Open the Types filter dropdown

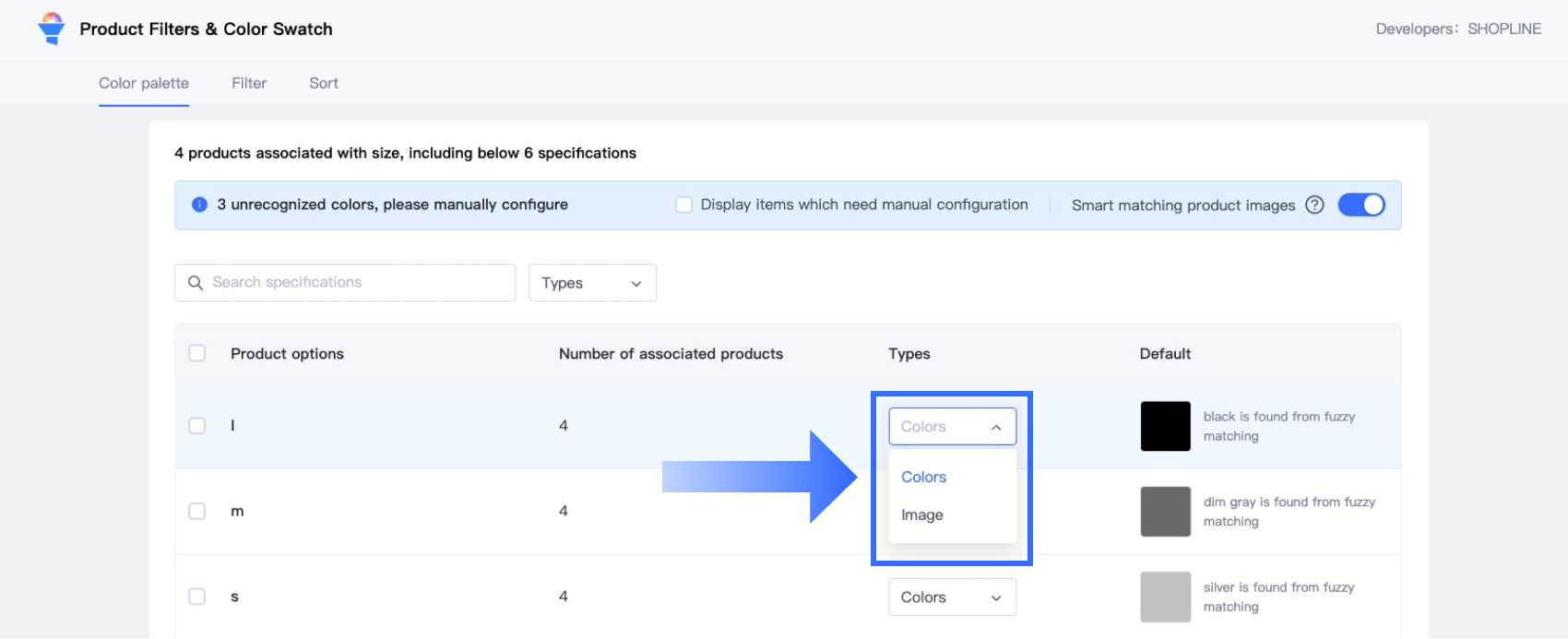click(592, 283)
